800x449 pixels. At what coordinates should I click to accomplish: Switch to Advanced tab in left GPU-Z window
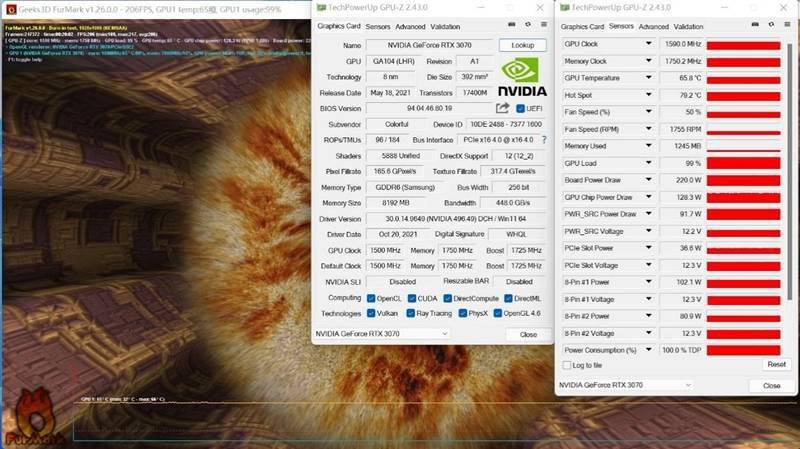click(x=410, y=27)
